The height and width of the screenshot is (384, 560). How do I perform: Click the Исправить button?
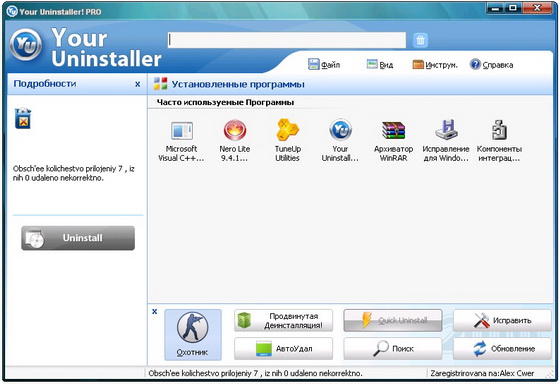pyautogui.click(x=502, y=320)
